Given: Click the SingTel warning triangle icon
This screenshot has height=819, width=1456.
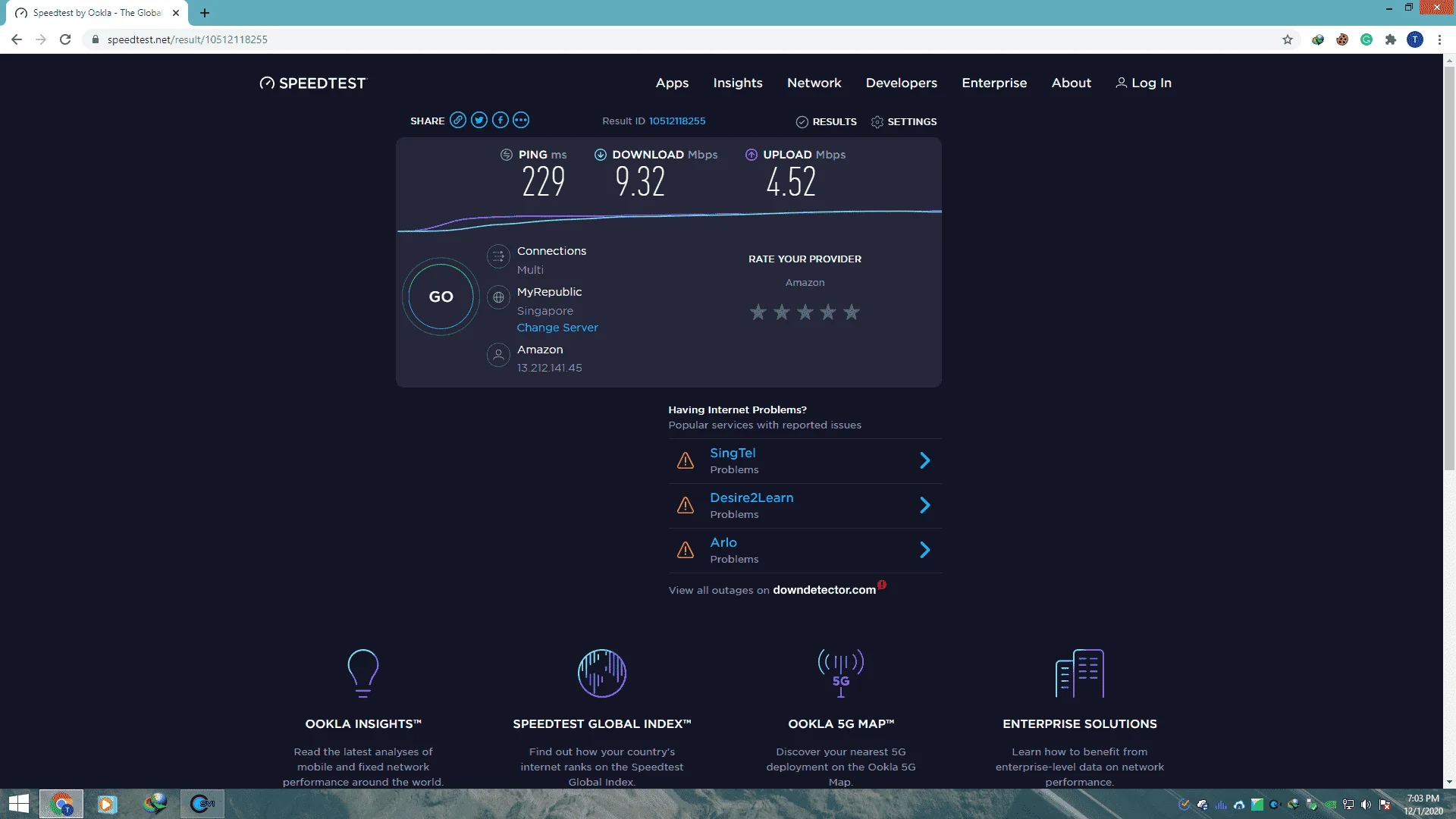Looking at the screenshot, I should (686, 460).
